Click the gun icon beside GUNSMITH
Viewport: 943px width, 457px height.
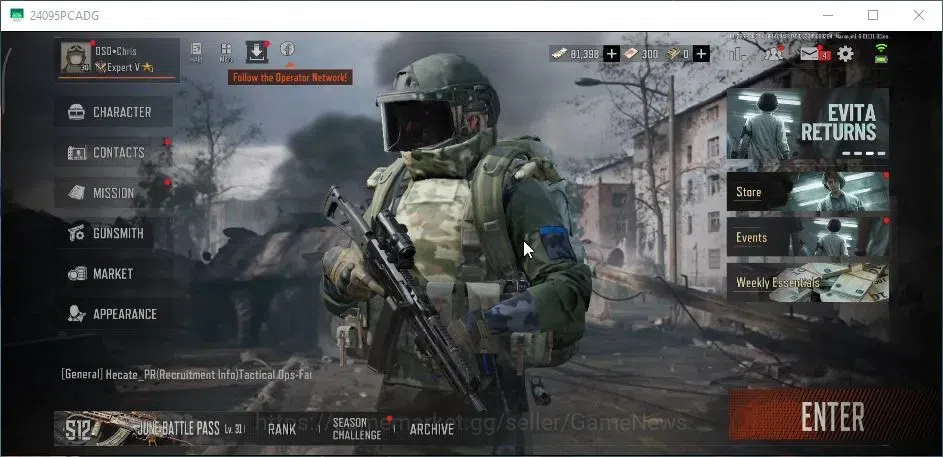[x=76, y=233]
